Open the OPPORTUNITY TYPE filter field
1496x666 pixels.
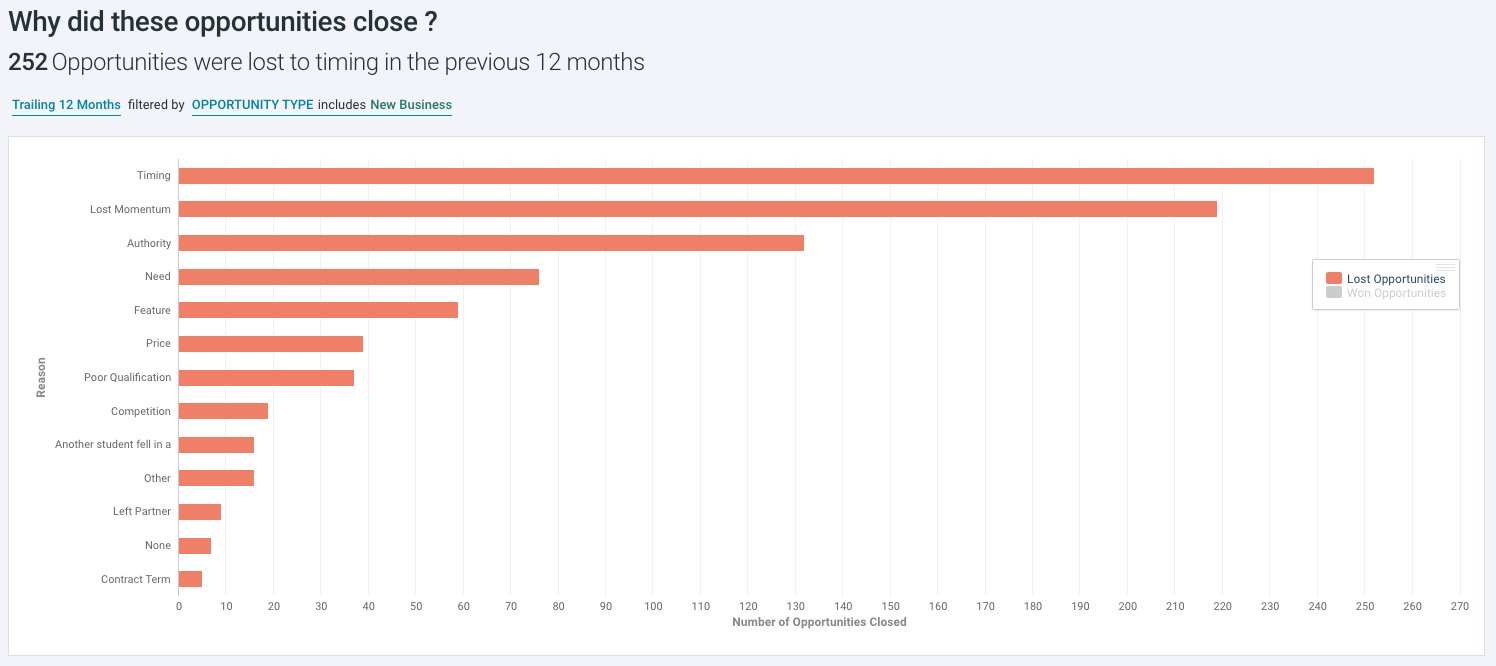pyautogui.click(x=253, y=105)
